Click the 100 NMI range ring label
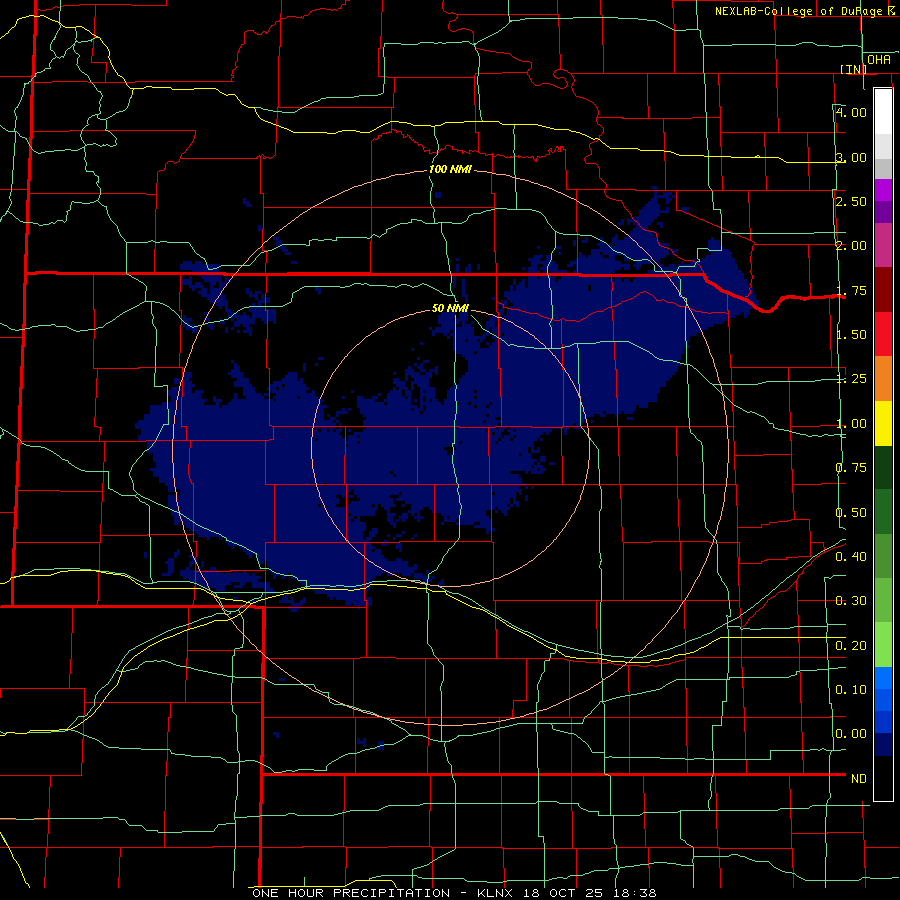 450,169
